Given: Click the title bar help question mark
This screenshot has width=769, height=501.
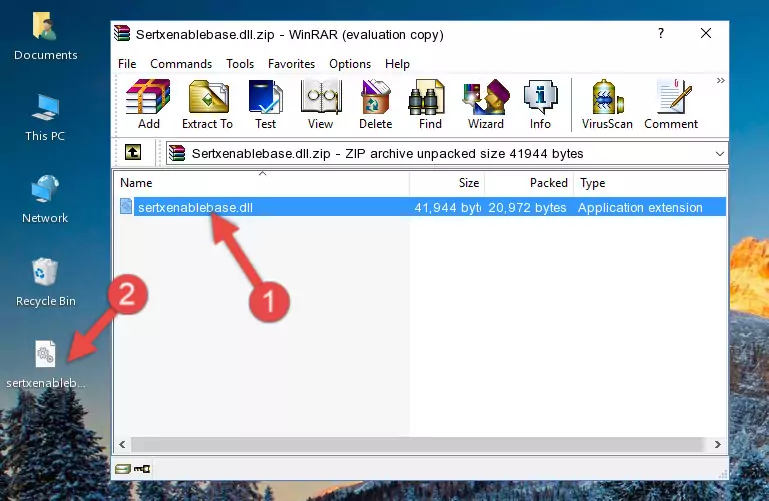Looking at the screenshot, I should [661, 33].
